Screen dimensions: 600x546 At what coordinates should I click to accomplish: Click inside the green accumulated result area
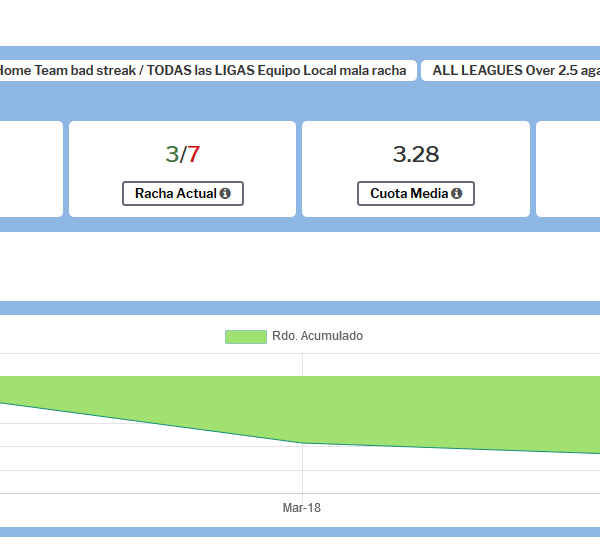pos(300,405)
